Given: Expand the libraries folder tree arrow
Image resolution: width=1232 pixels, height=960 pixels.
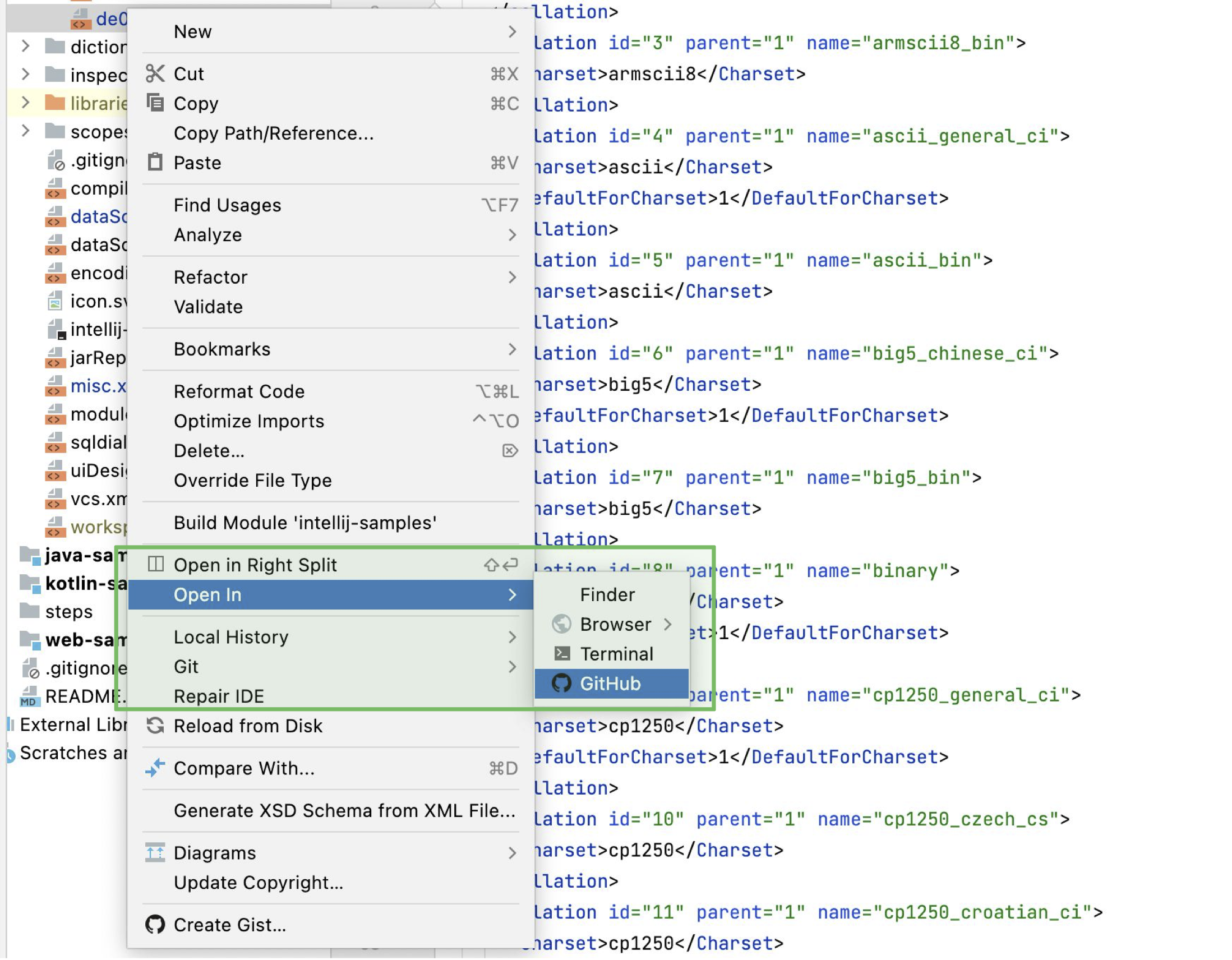Looking at the screenshot, I should click(25, 102).
